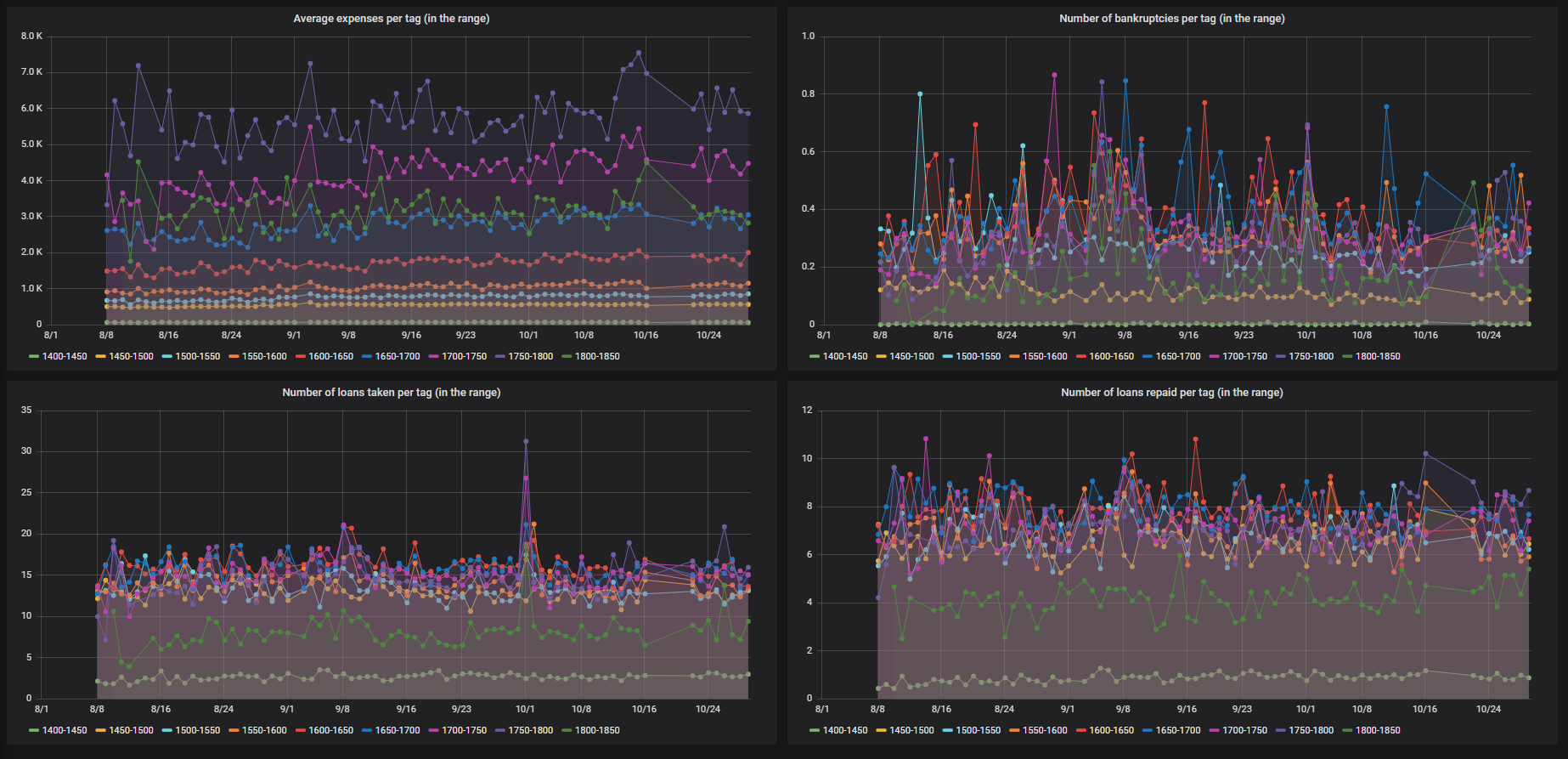This screenshot has width=1568, height=759.
Task: Toggle 1600-1650 series in bankruptcies legend
Action: [x=1104, y=356]
